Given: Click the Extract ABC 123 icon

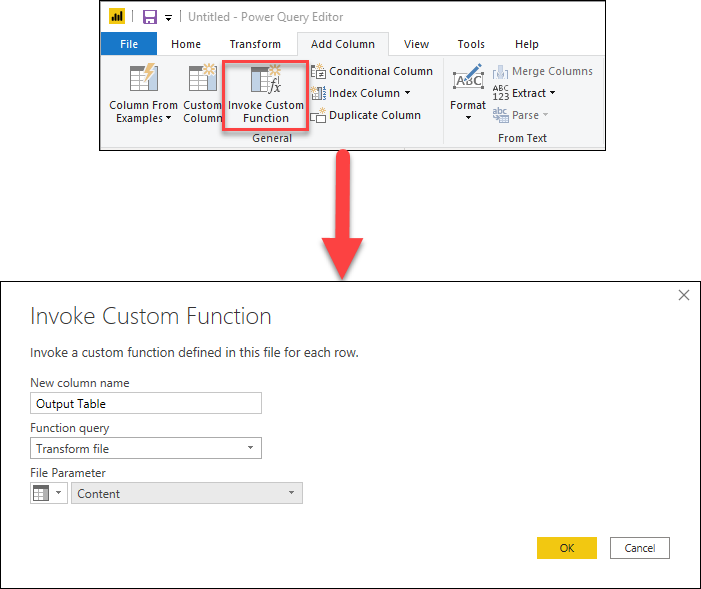Looking at the screenshot, I should (501, 93).
